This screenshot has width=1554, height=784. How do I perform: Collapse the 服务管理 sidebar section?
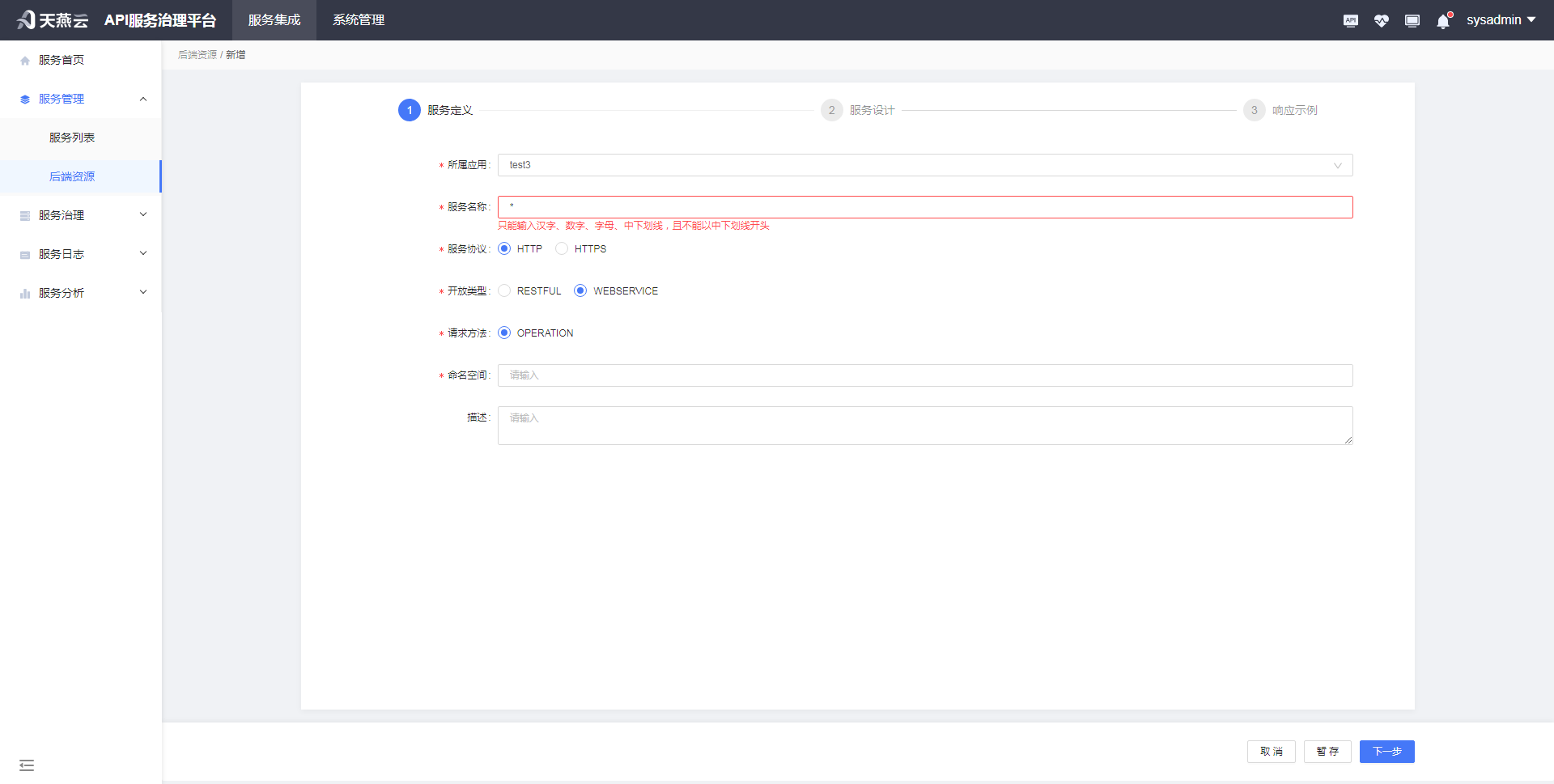[x=143, y=98]
